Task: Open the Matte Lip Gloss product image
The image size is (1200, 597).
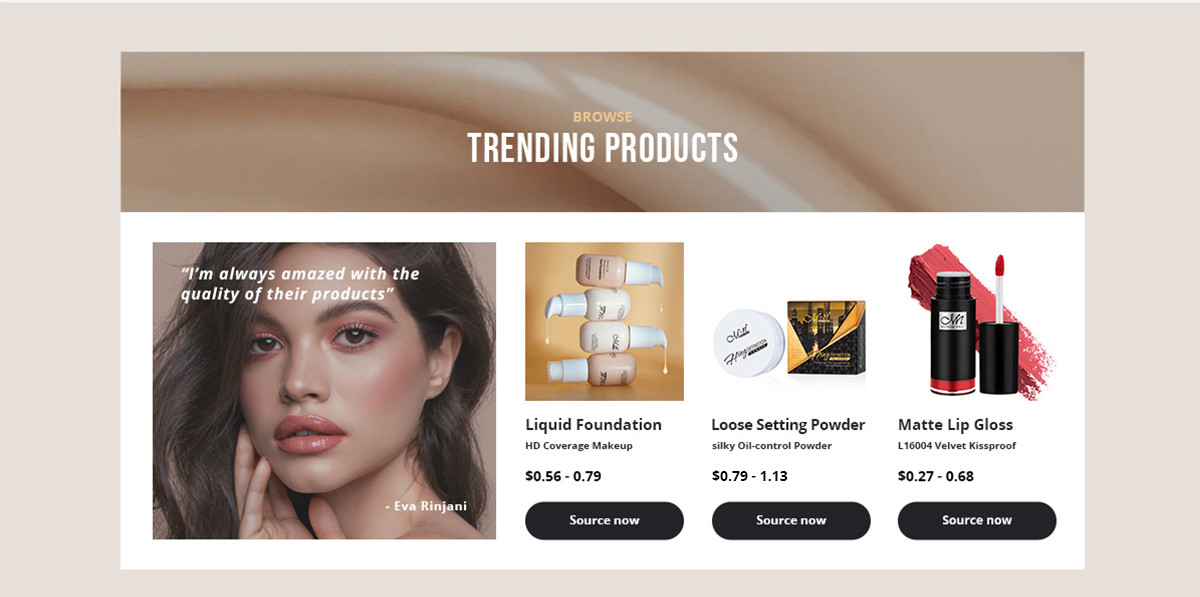Action: [977, 321]
